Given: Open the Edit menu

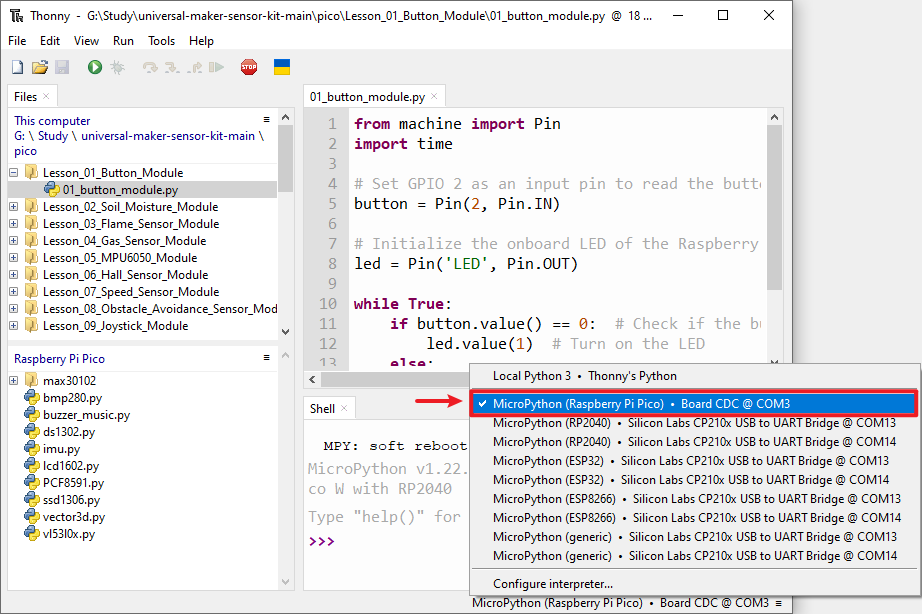Looking at the screenshot, I should click(50, 41).
